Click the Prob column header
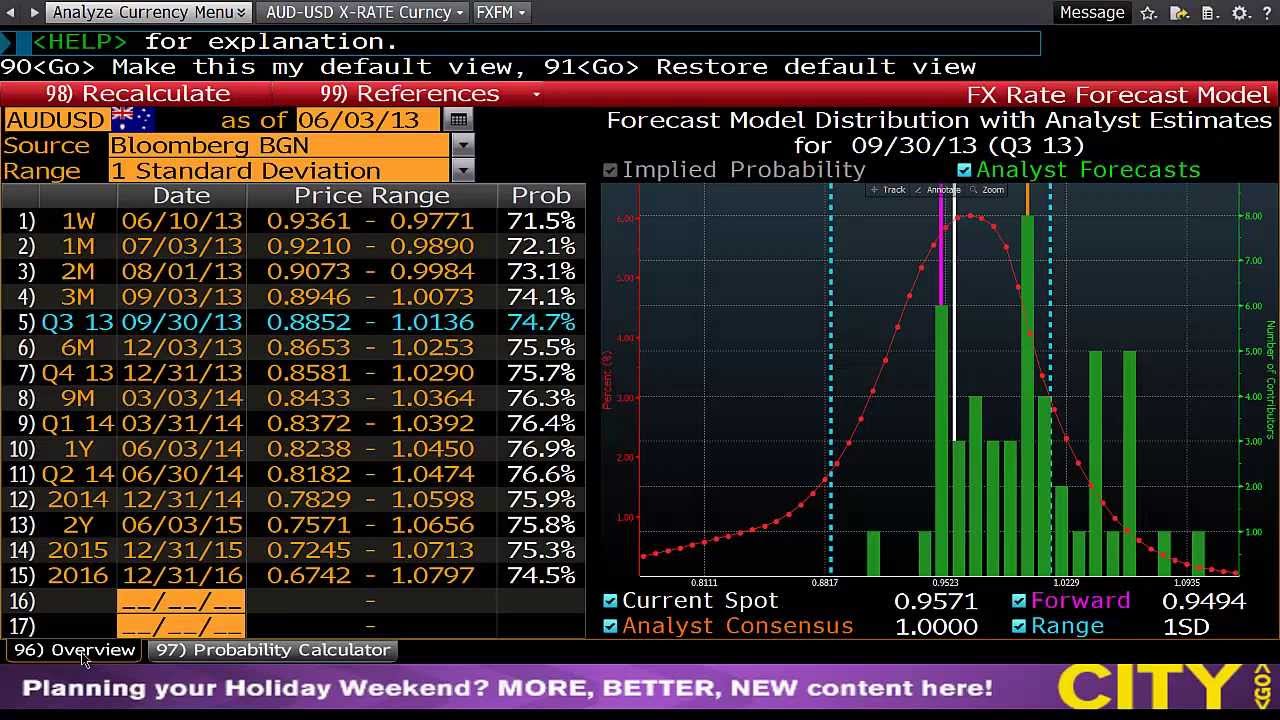 [x=541, y=196]
